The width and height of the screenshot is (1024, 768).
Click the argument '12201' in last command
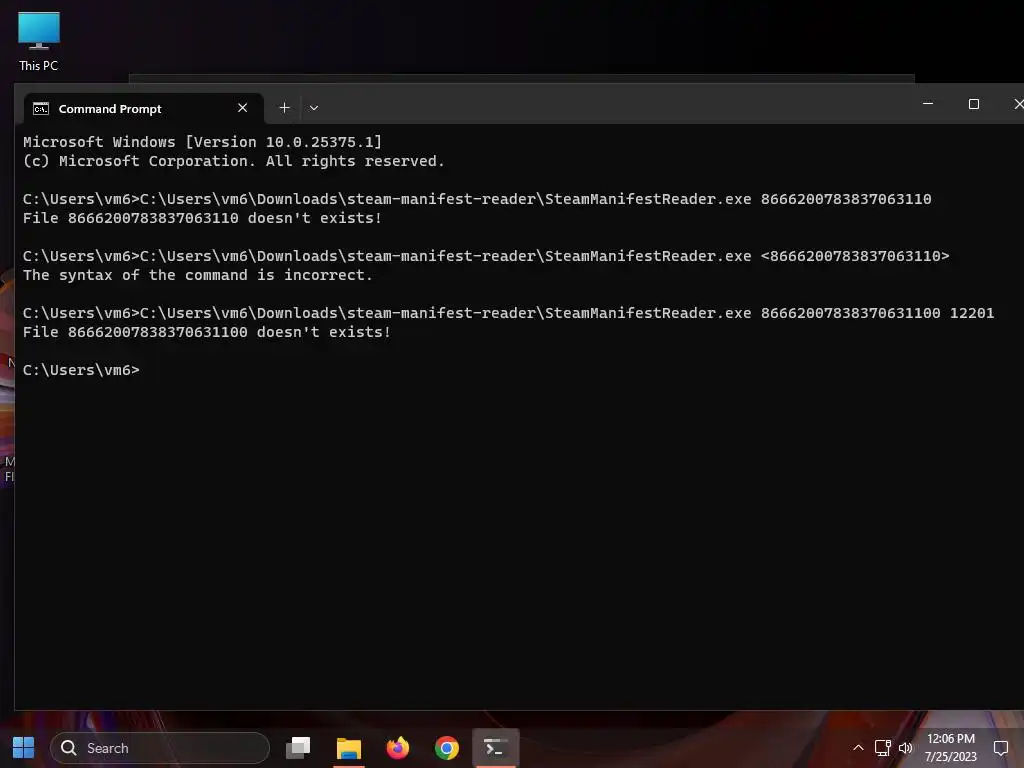[x=972, y=313]
